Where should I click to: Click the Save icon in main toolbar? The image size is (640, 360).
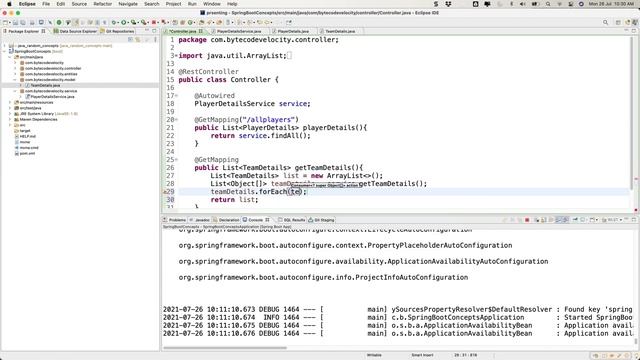[15, 22]
